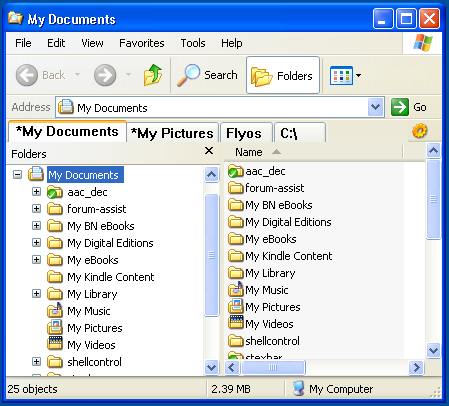Click the horizontal scroll left arrow
Screen dimensions: 449x406
tap(232, 367)
